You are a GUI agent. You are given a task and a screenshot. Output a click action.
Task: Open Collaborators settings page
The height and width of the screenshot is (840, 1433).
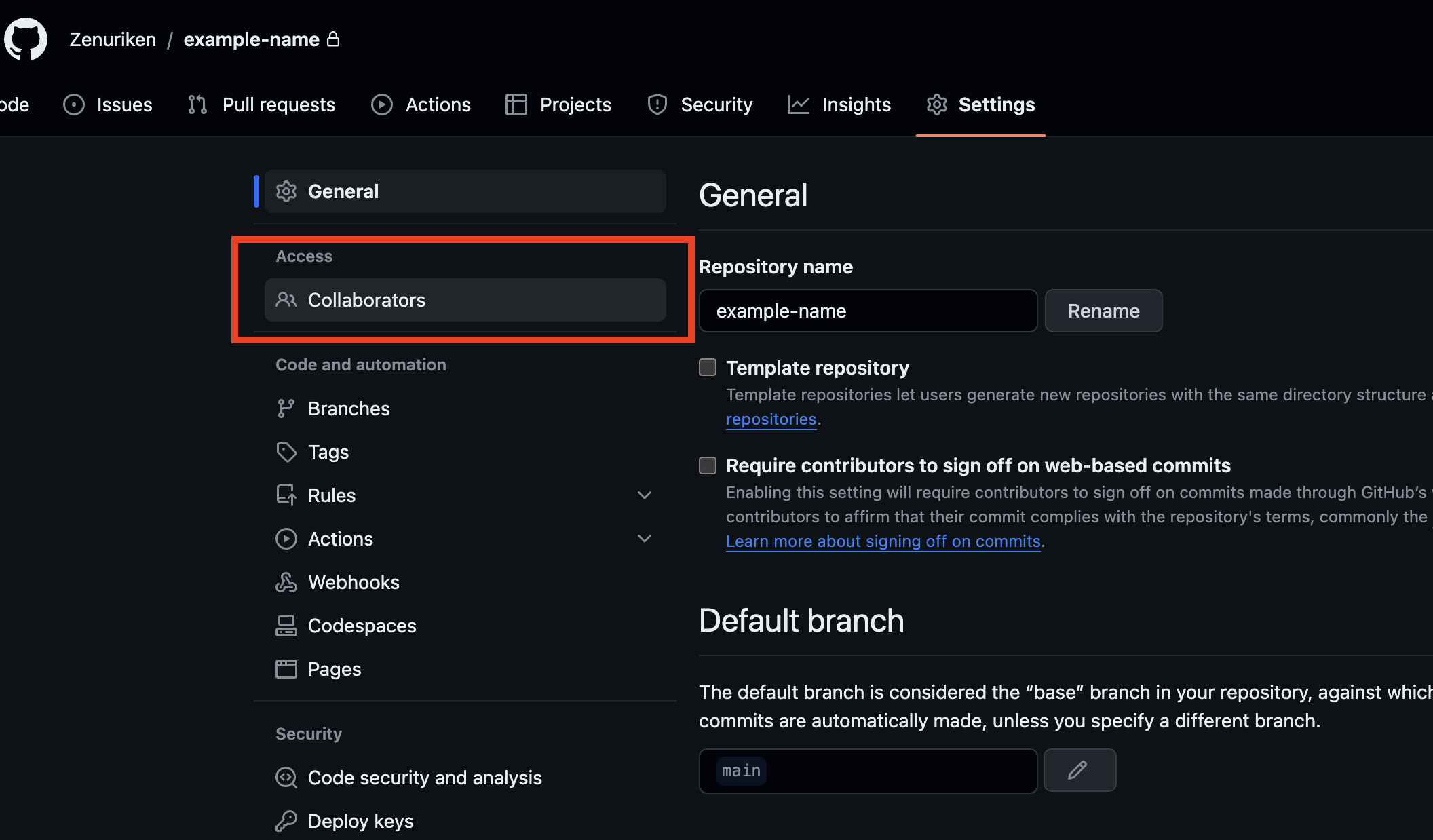465,300
